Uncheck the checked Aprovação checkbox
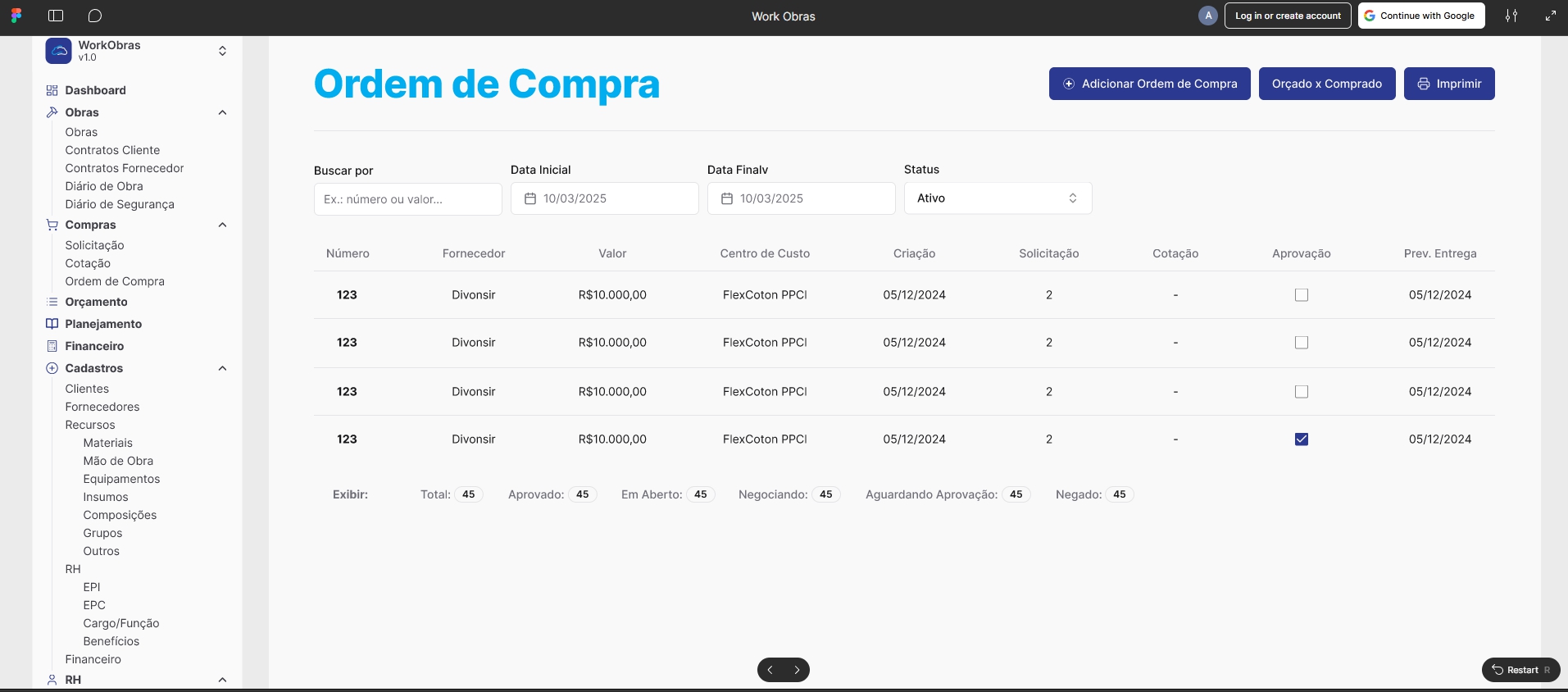 click(1301, 439)
